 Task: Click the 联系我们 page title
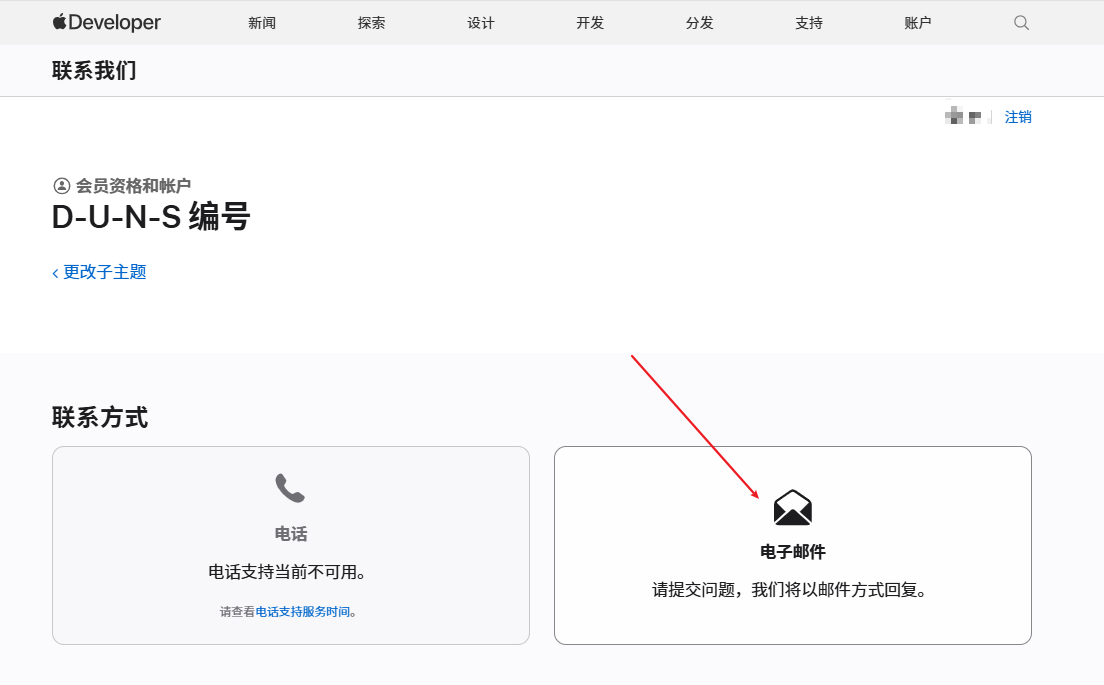pyautogui.click(x=94, y=70)
